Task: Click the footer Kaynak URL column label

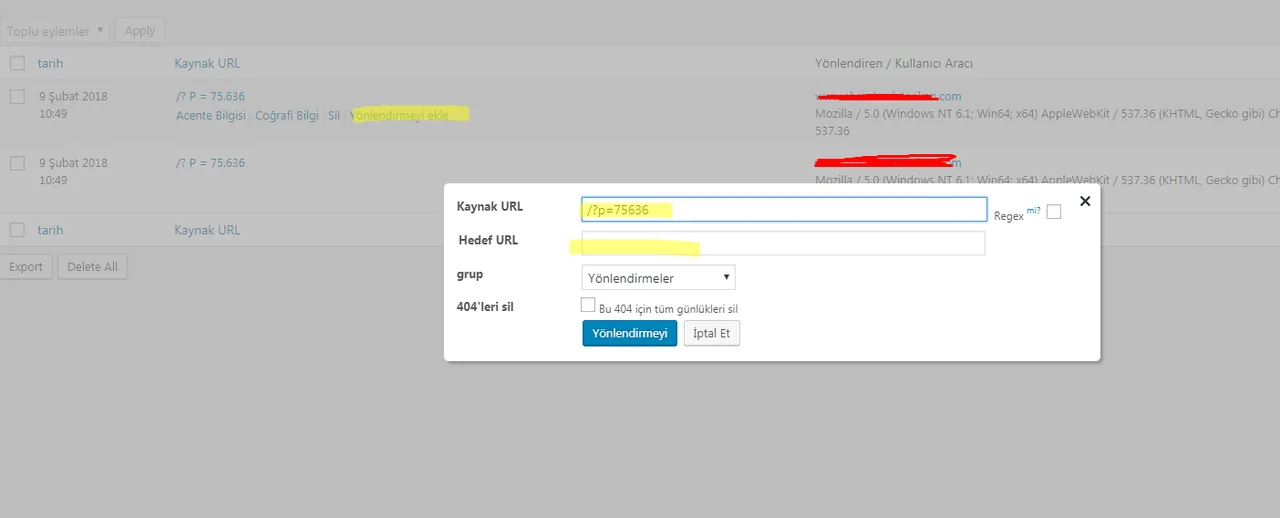Action: pyautogui.click(x=207, y=230)
